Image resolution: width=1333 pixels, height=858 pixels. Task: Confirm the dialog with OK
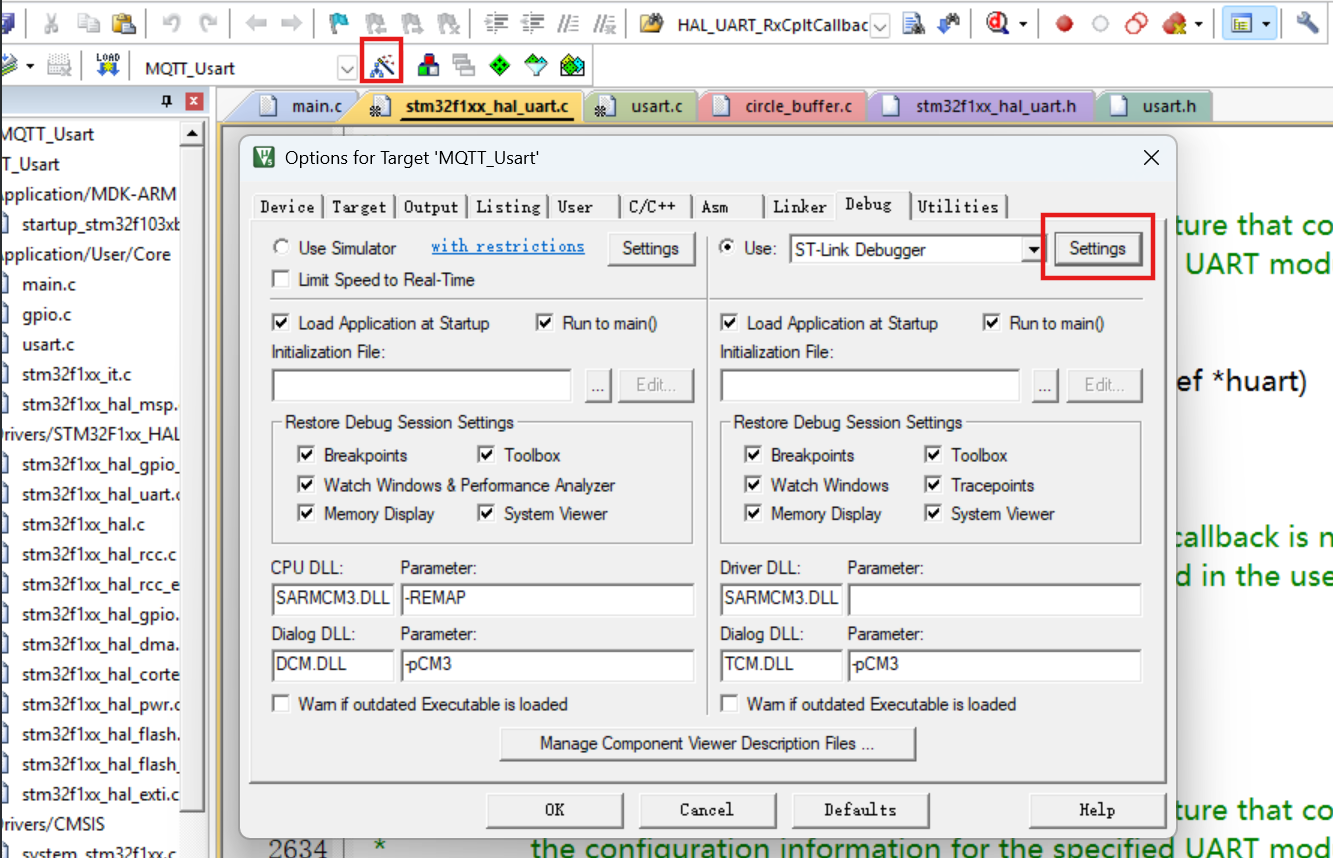tap(555, 810)
